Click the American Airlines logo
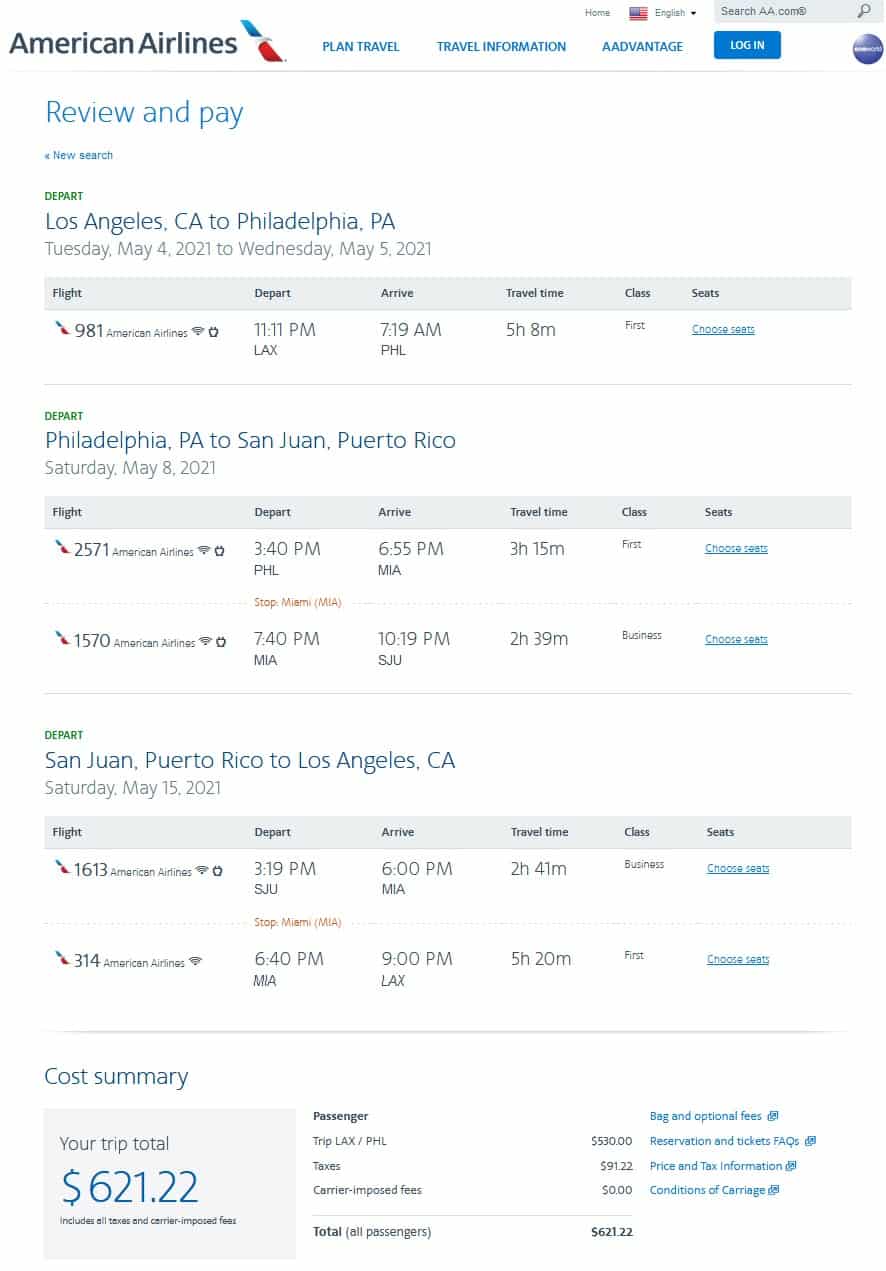This screenshot has width=886, height=1271. [x=147, y=42]
